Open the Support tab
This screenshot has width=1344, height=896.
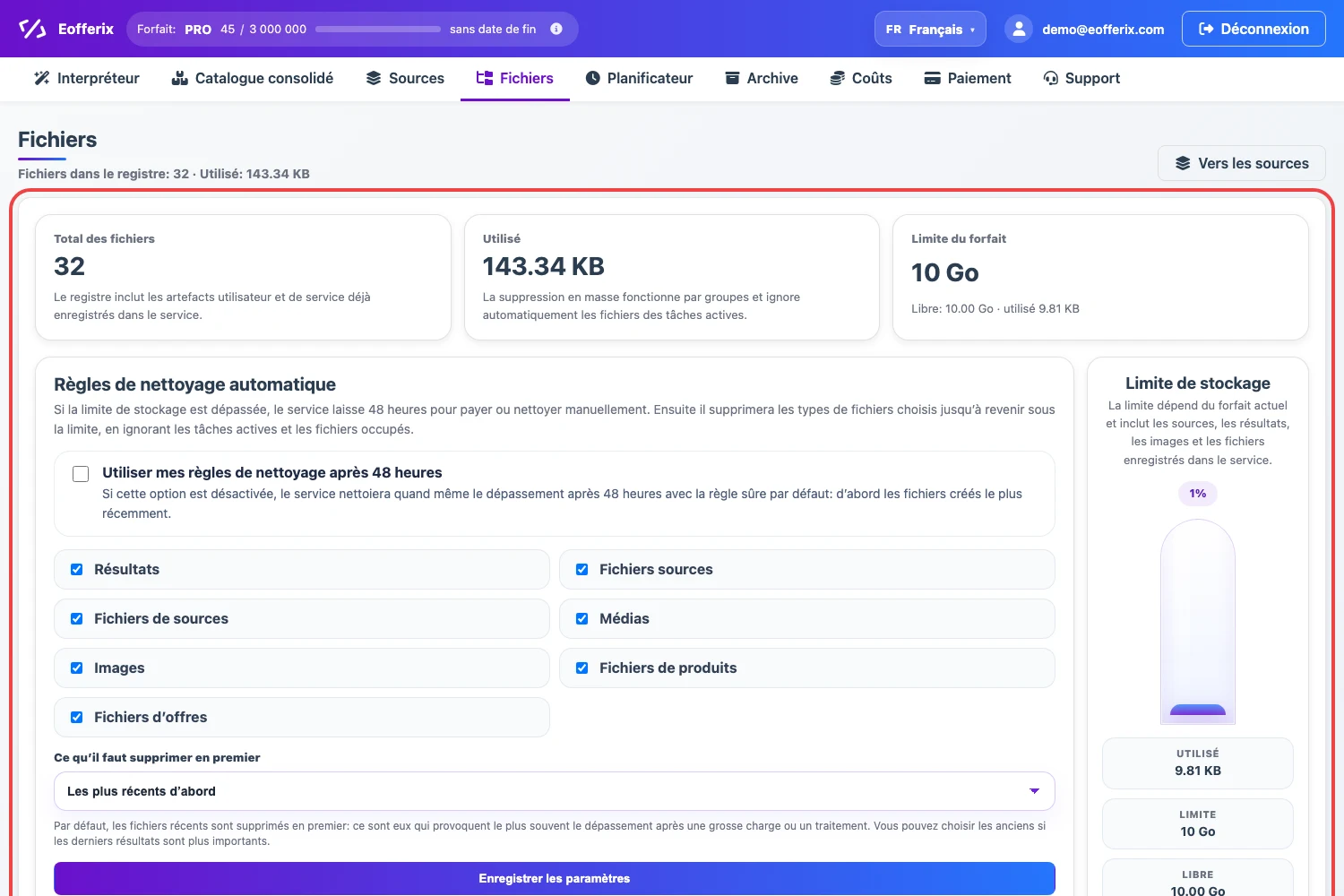(1081, 78)
